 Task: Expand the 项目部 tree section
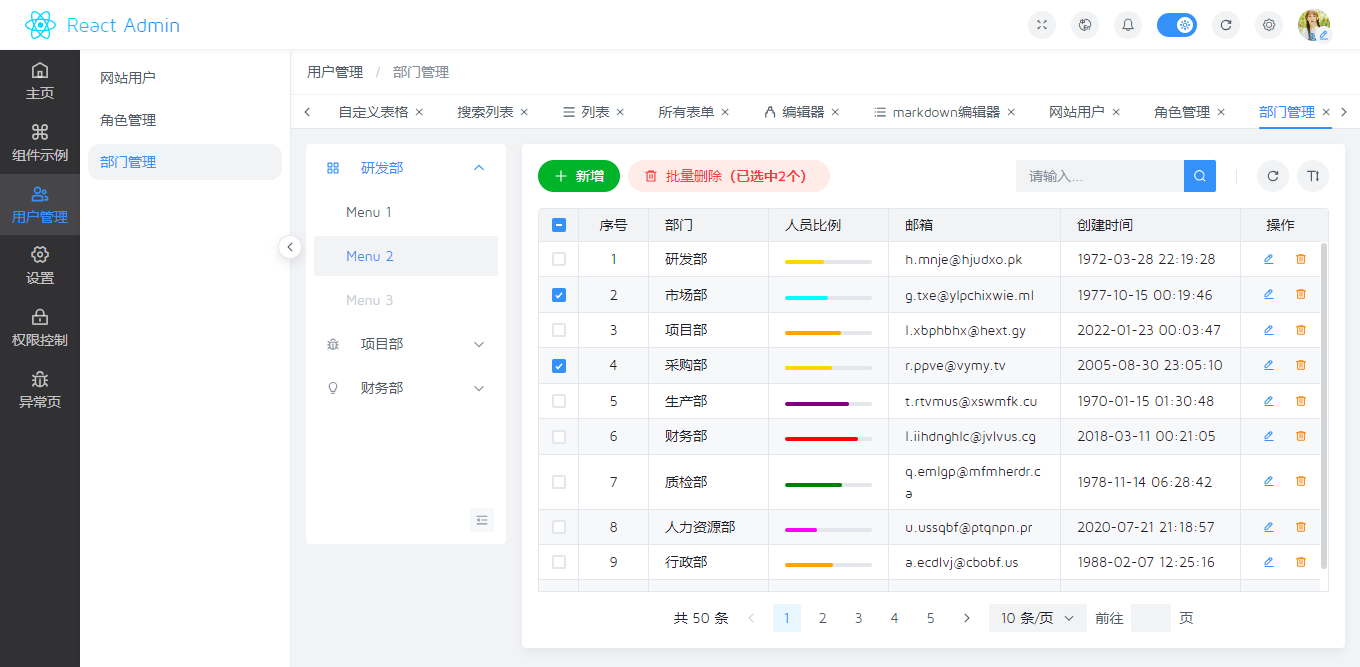(x=478, y=343)
